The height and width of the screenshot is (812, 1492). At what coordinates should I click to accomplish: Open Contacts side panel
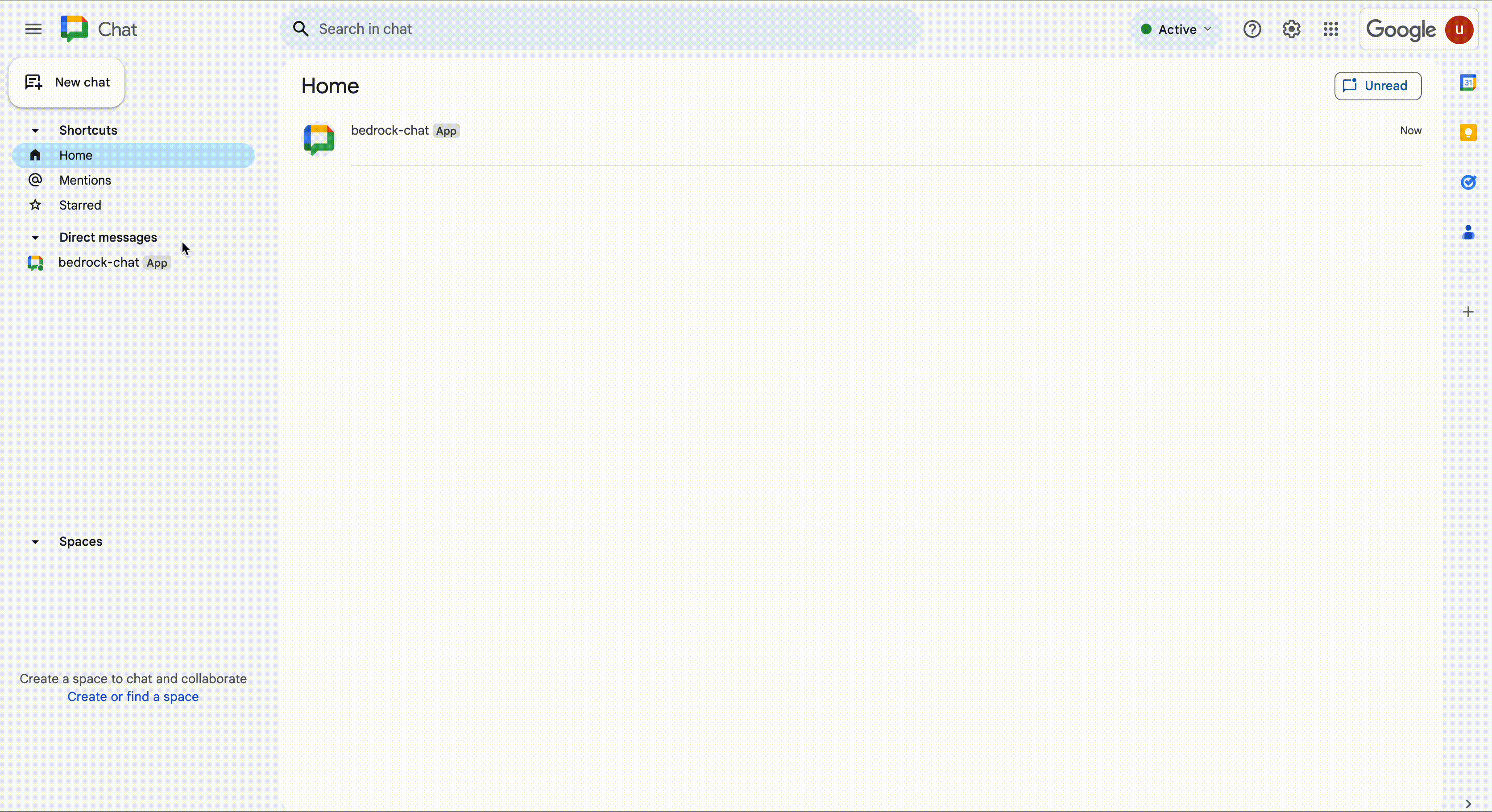(x=1467, y=233)
